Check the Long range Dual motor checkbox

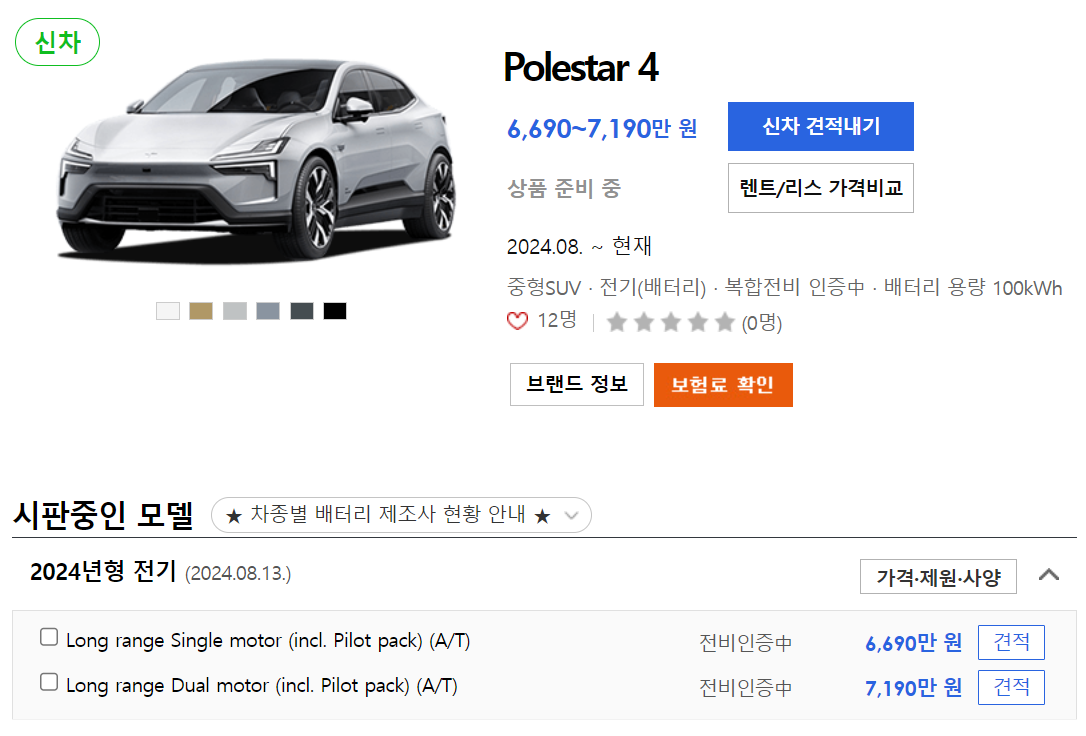(x=49, y=682)
